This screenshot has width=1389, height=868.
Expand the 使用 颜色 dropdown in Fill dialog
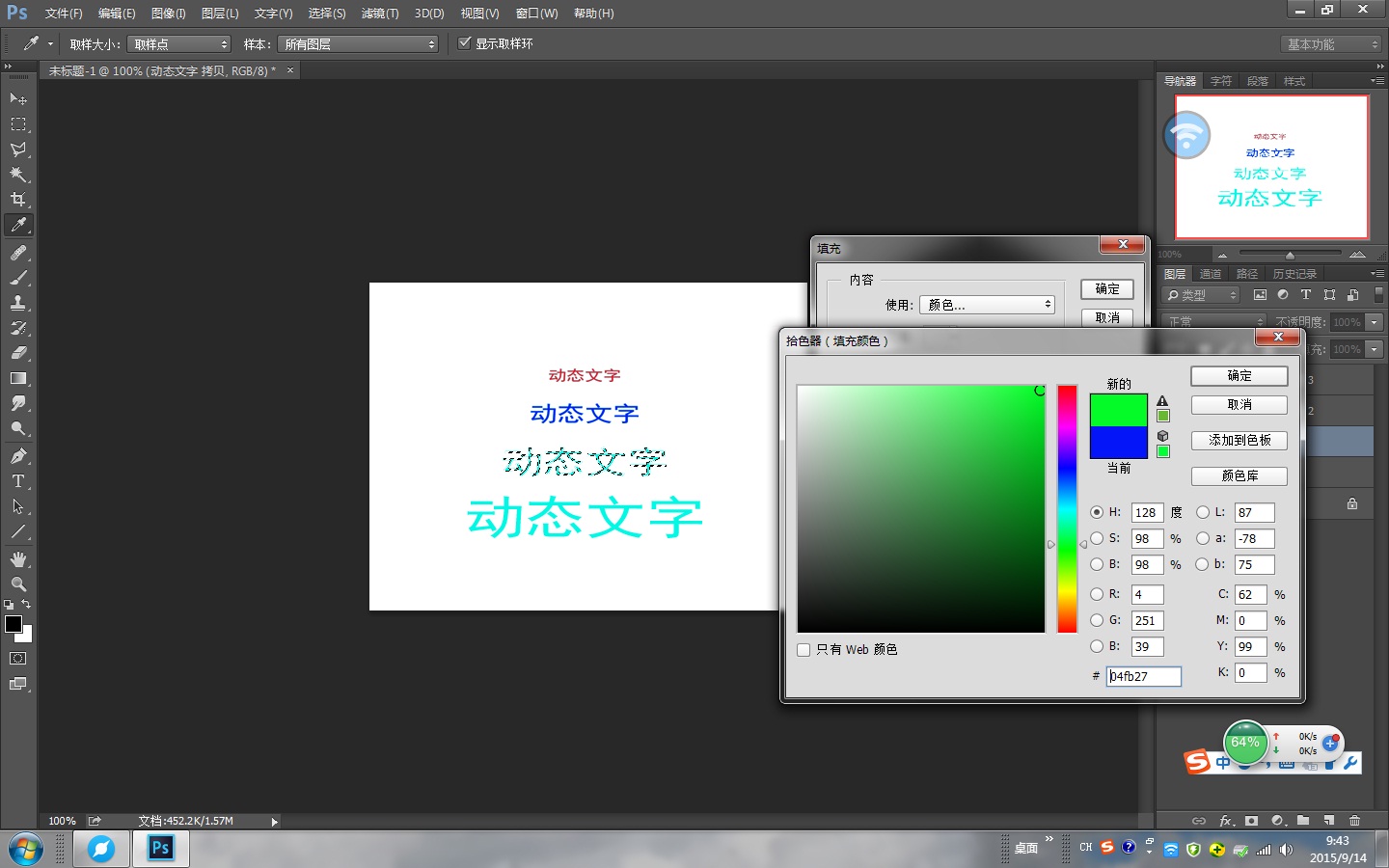pos(987,305)
